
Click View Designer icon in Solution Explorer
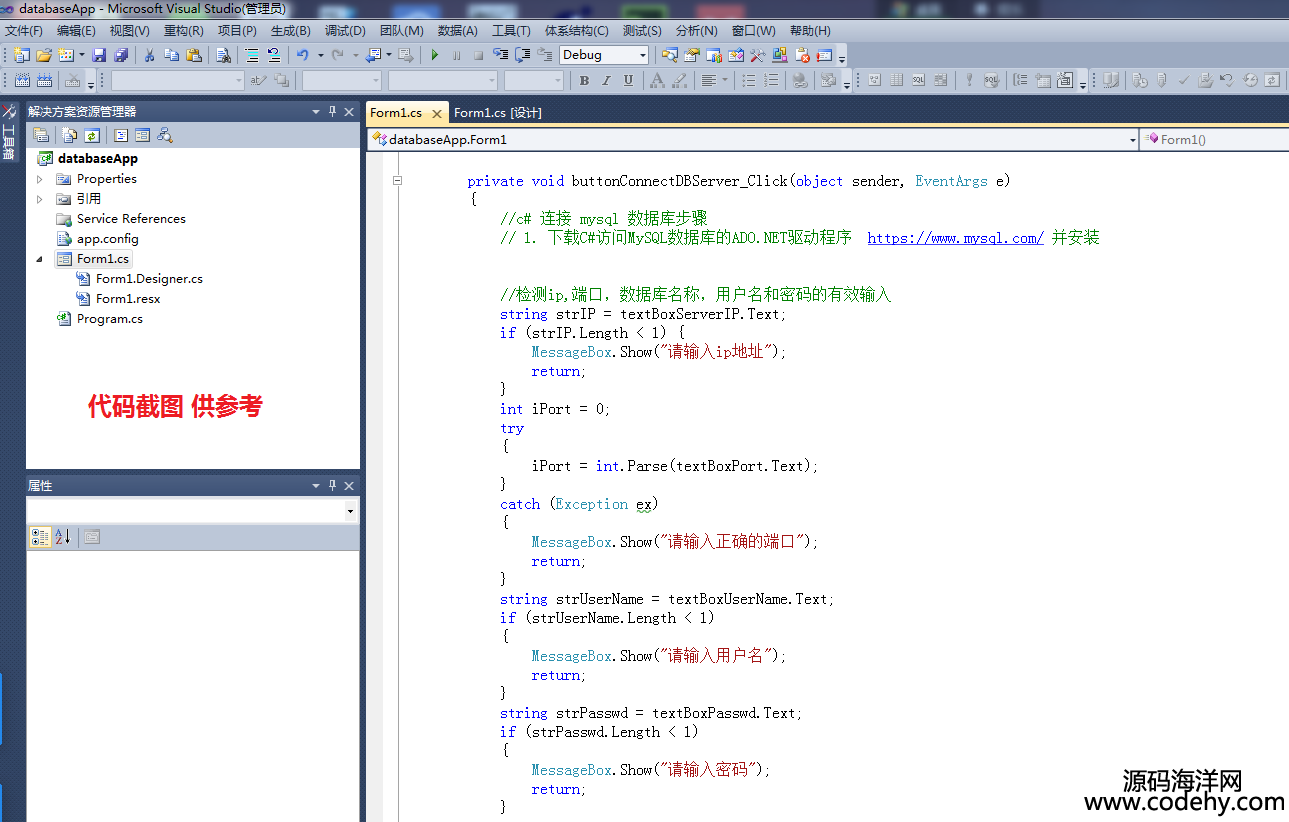point(142,135)
